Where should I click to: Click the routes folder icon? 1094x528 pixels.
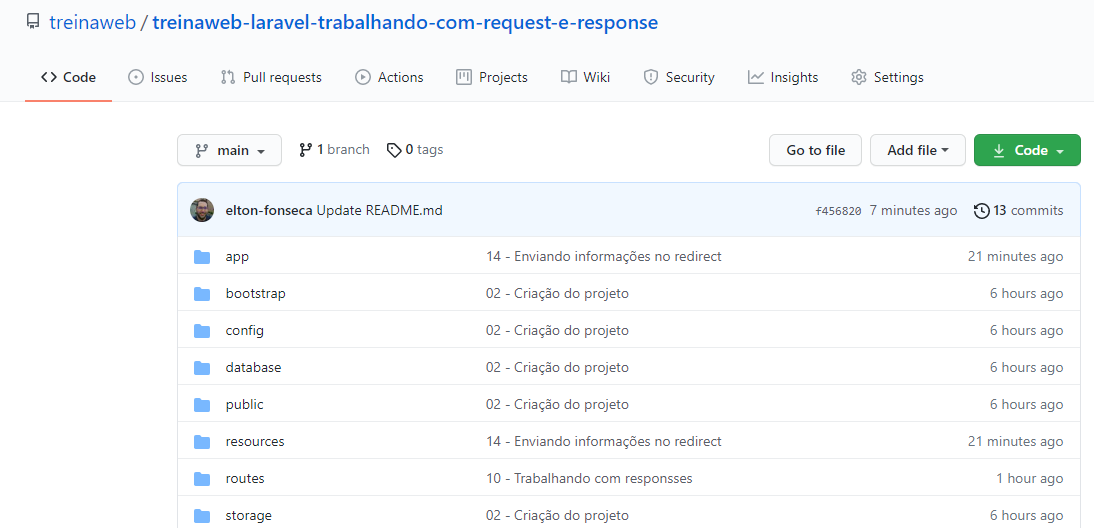202,479
